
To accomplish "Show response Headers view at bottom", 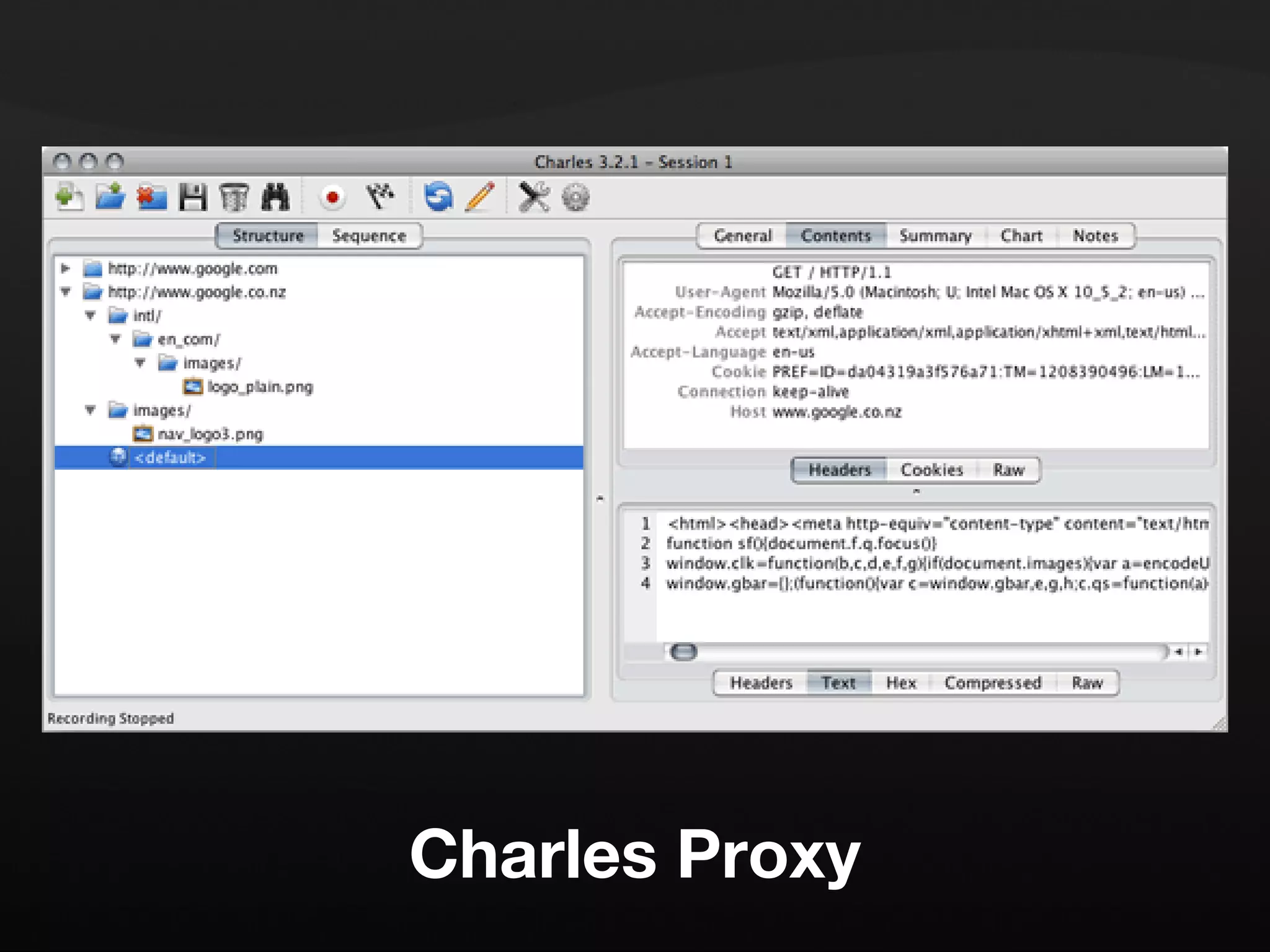I will point(761,682).
